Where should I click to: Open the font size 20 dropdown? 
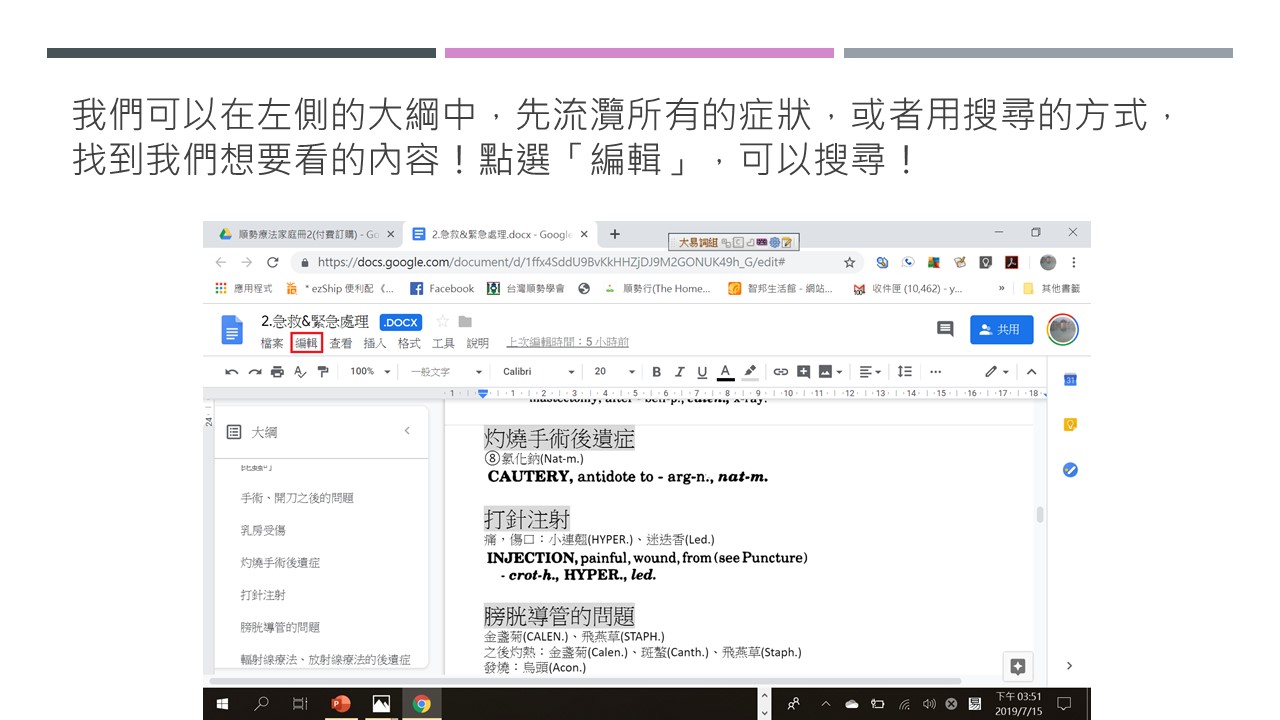(x=615, y=371)
